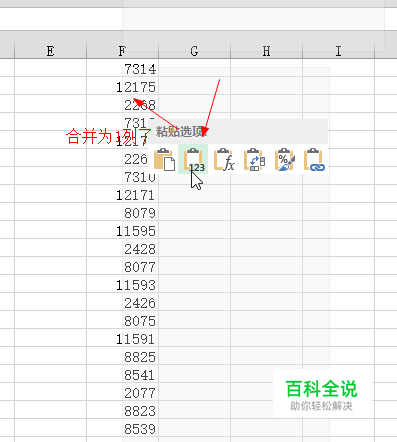Select column F header

click(x=122, y=51)
